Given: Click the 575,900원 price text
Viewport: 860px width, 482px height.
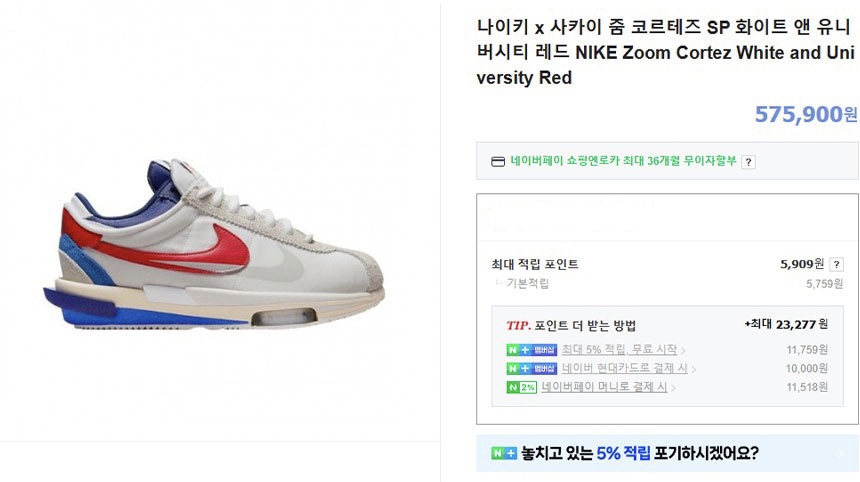Looking at the screenshot, I should click(x=806, y=114).
